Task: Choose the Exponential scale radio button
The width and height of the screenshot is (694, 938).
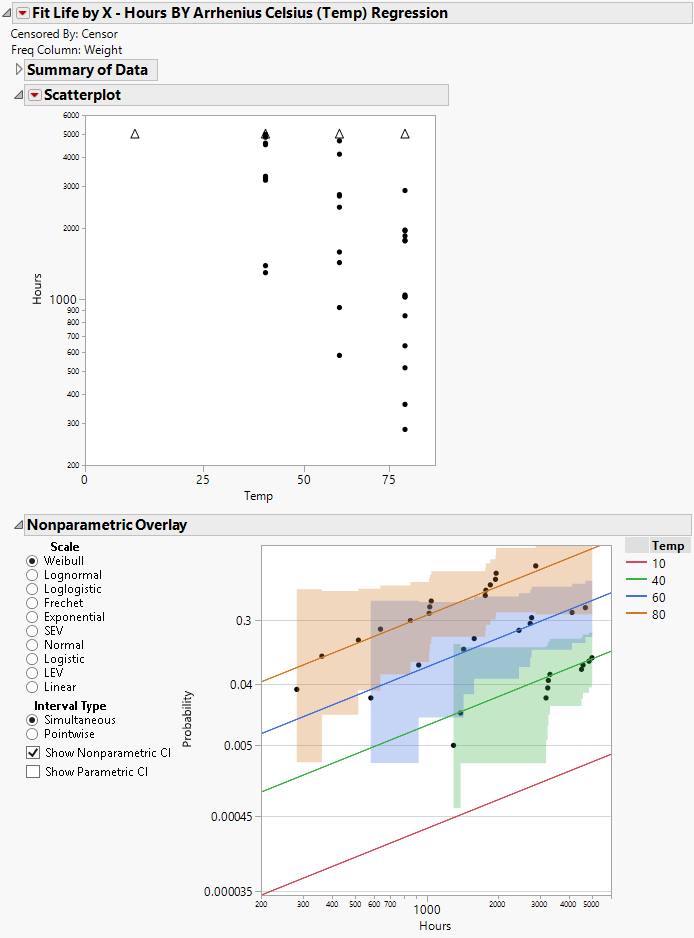Action: [33, 617]
